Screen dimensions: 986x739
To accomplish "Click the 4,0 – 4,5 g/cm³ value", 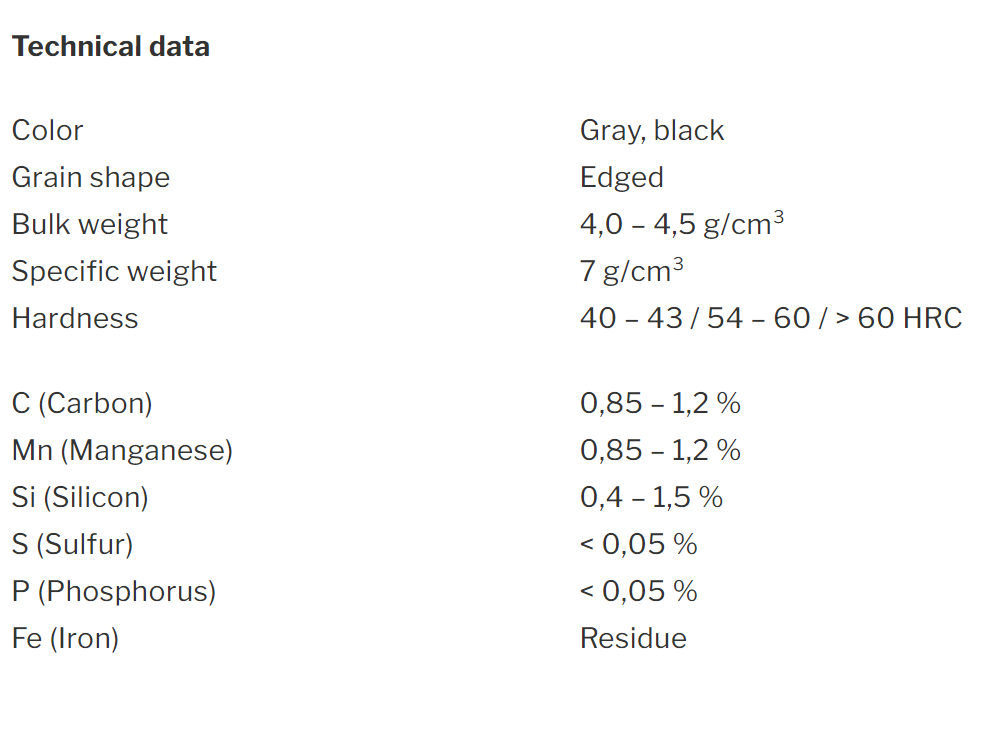I will click(682, 224).
